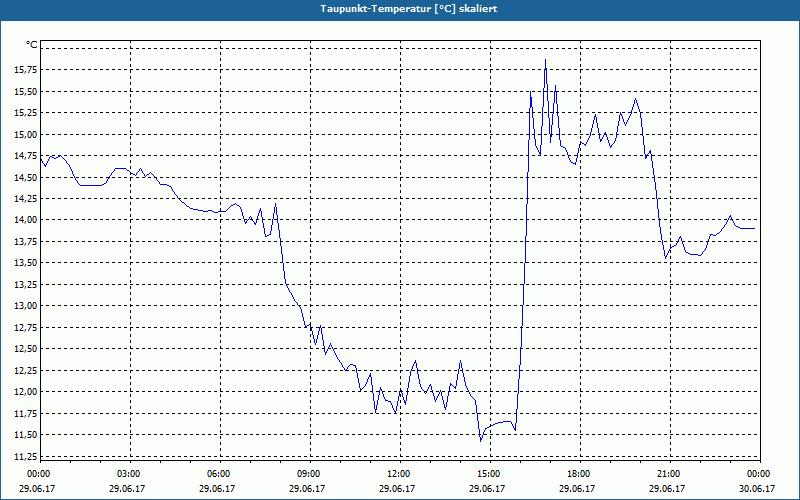Click the chart title Taupunkt-Temperatur [°C] skaliert

coord(408,9)
